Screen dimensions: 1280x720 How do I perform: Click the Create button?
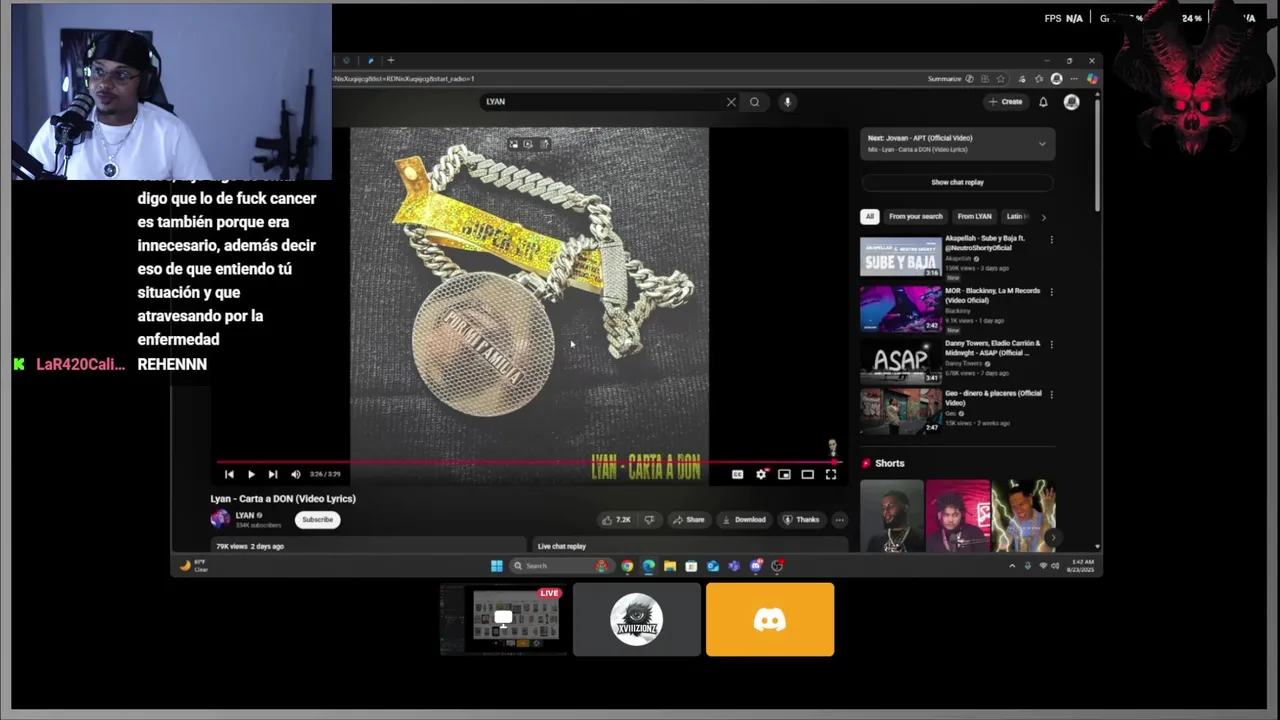pyautogui.click(x=1006, y=102)
